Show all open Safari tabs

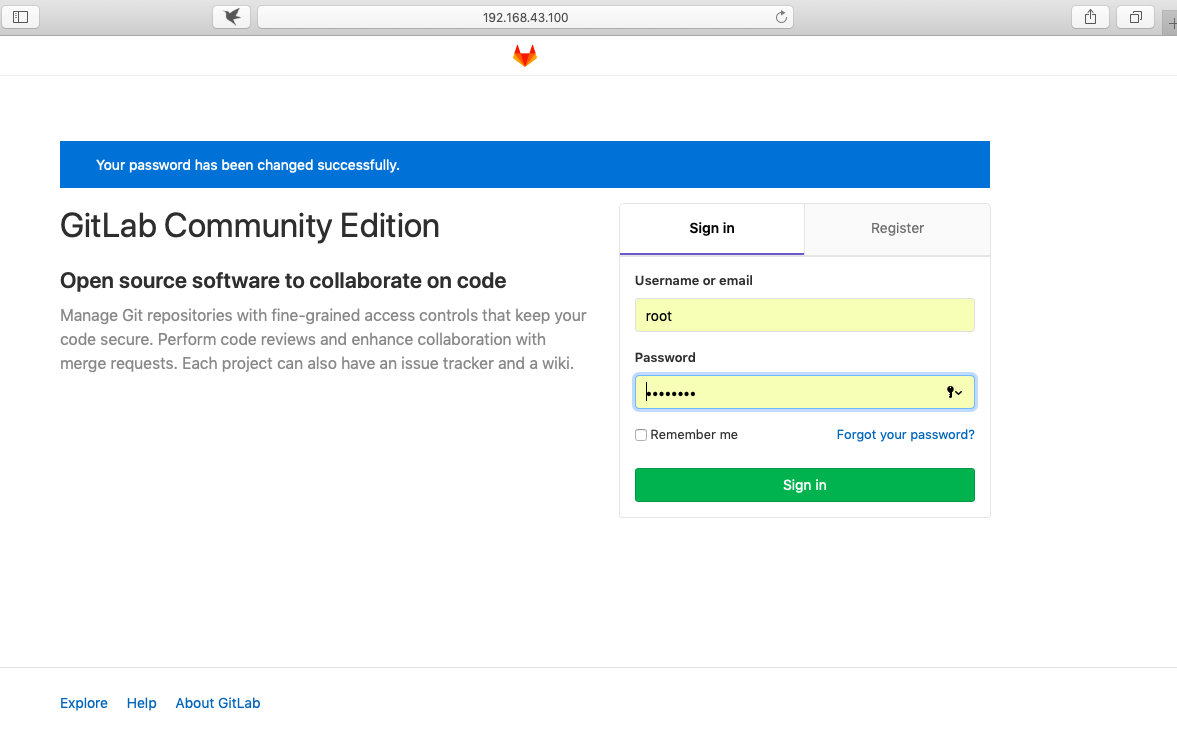pos(1134,16)
